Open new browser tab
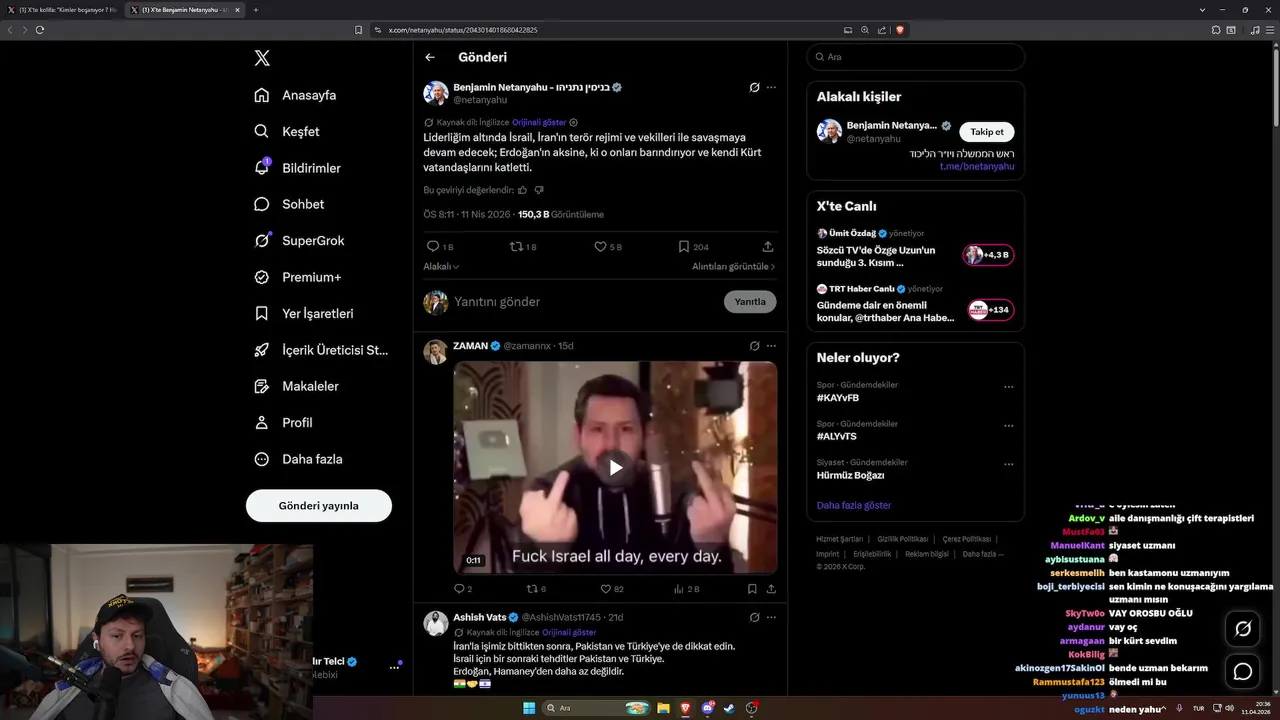 click(x=256, y=10)
